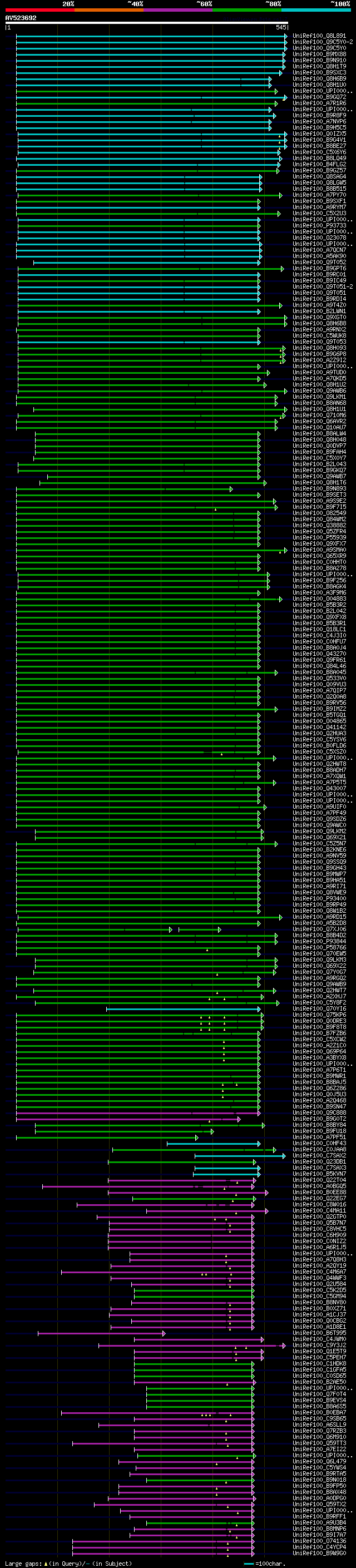The height and width of the screenshot is (1568, 356).
Task: Click hit label UniRef100_C6H909
Action: point(319,1235)
